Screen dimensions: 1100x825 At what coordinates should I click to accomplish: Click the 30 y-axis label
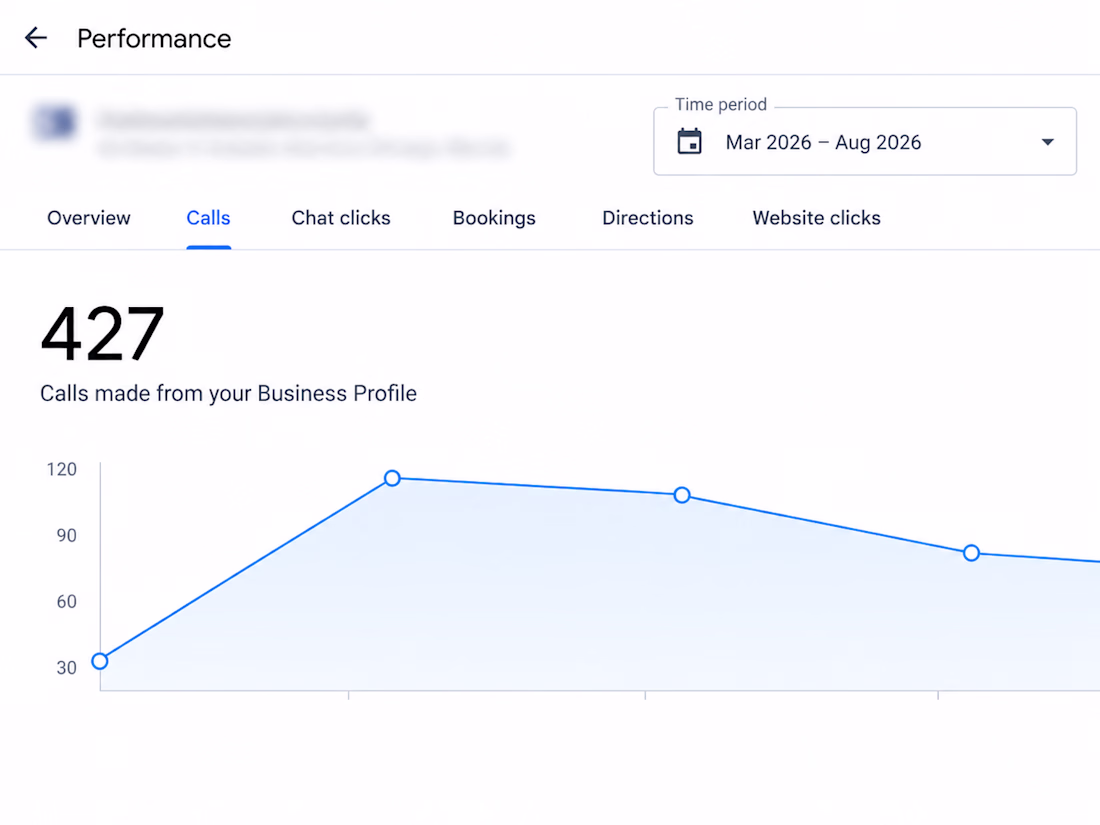[67, 668]
